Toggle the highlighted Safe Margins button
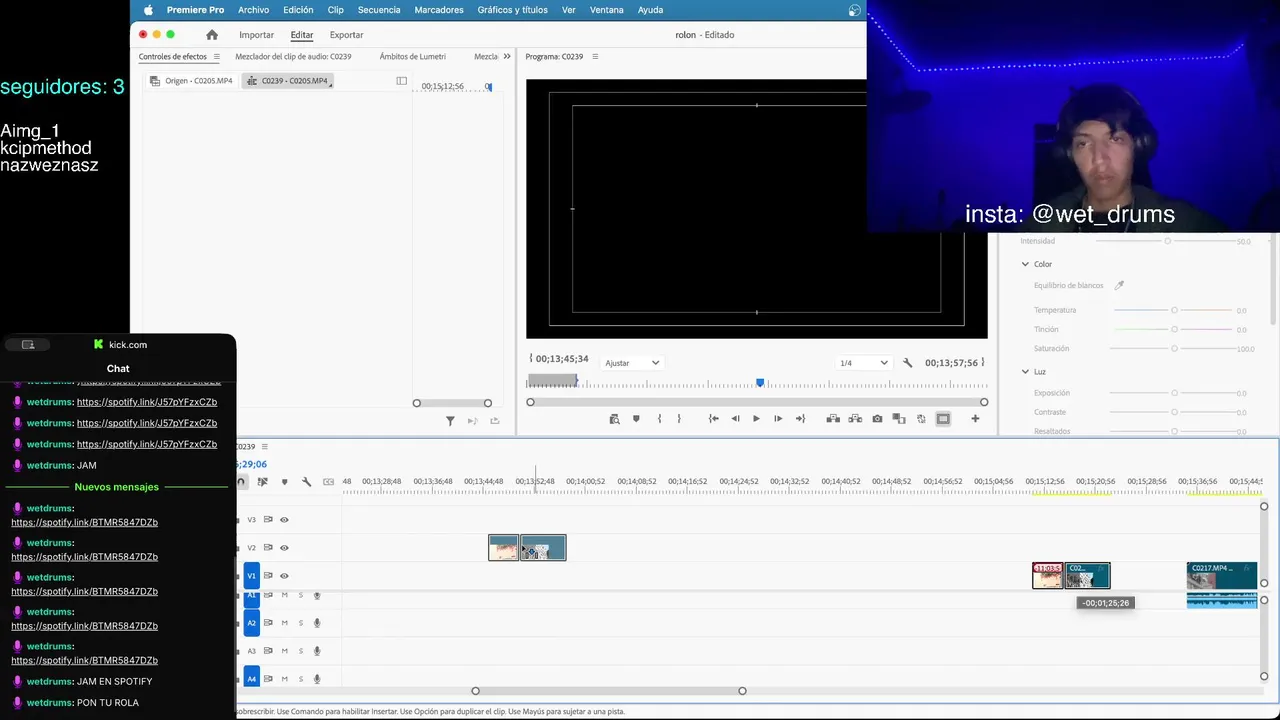The image size is (1280, 720). pos(943,419)
